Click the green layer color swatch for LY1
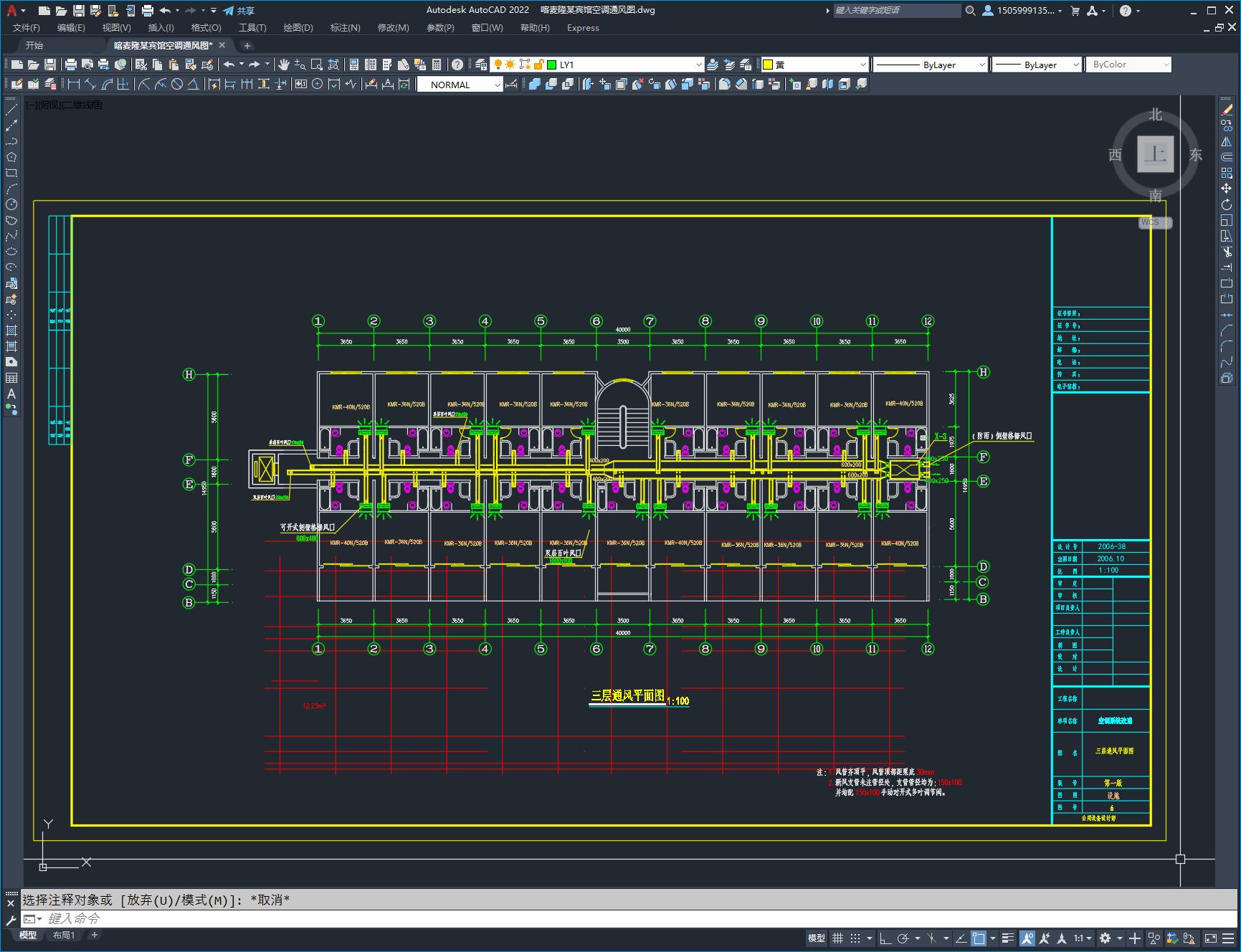The image size is (1241, 952). [552, 65]
